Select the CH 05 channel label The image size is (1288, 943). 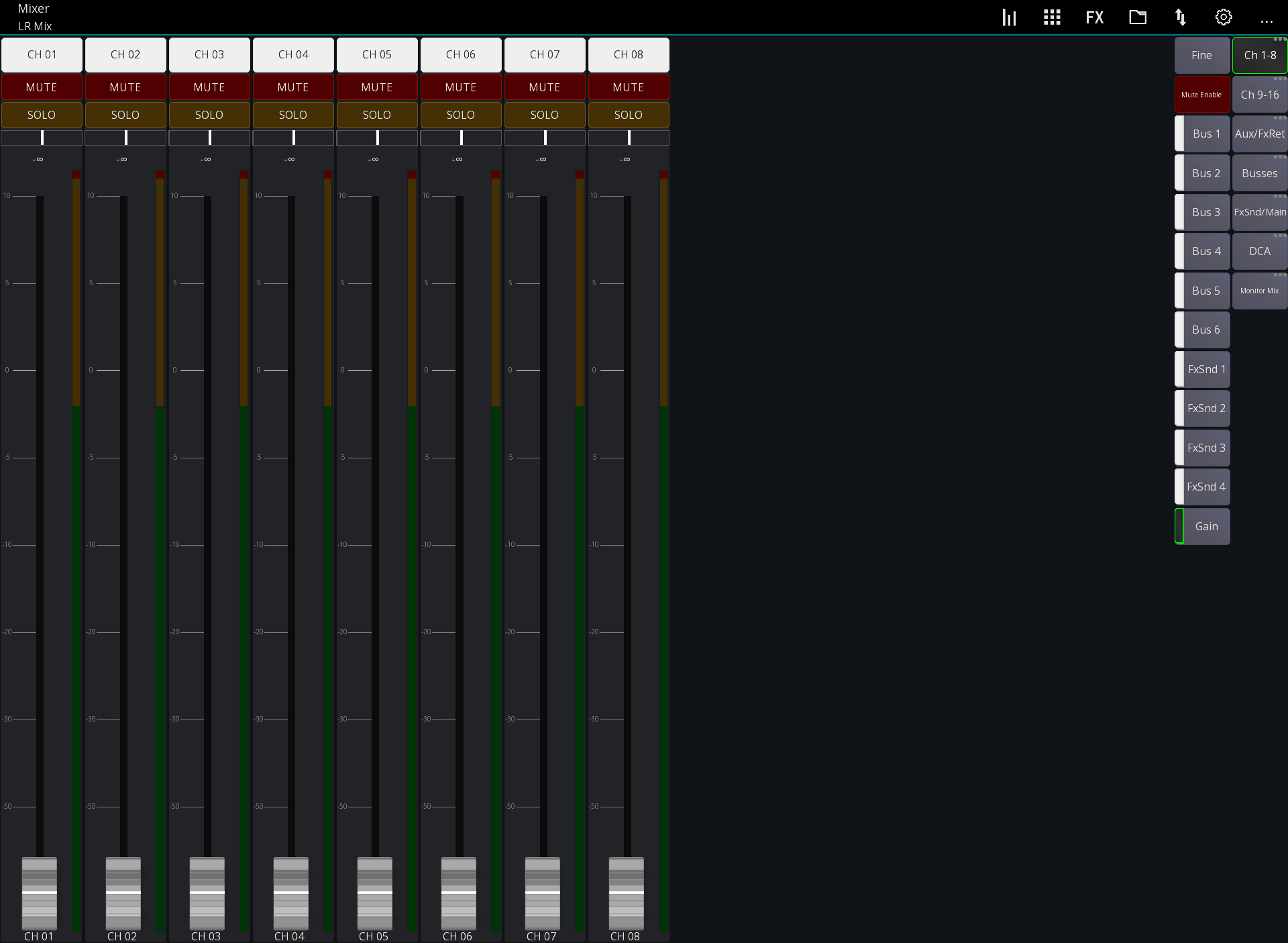(x=376, y=54)
